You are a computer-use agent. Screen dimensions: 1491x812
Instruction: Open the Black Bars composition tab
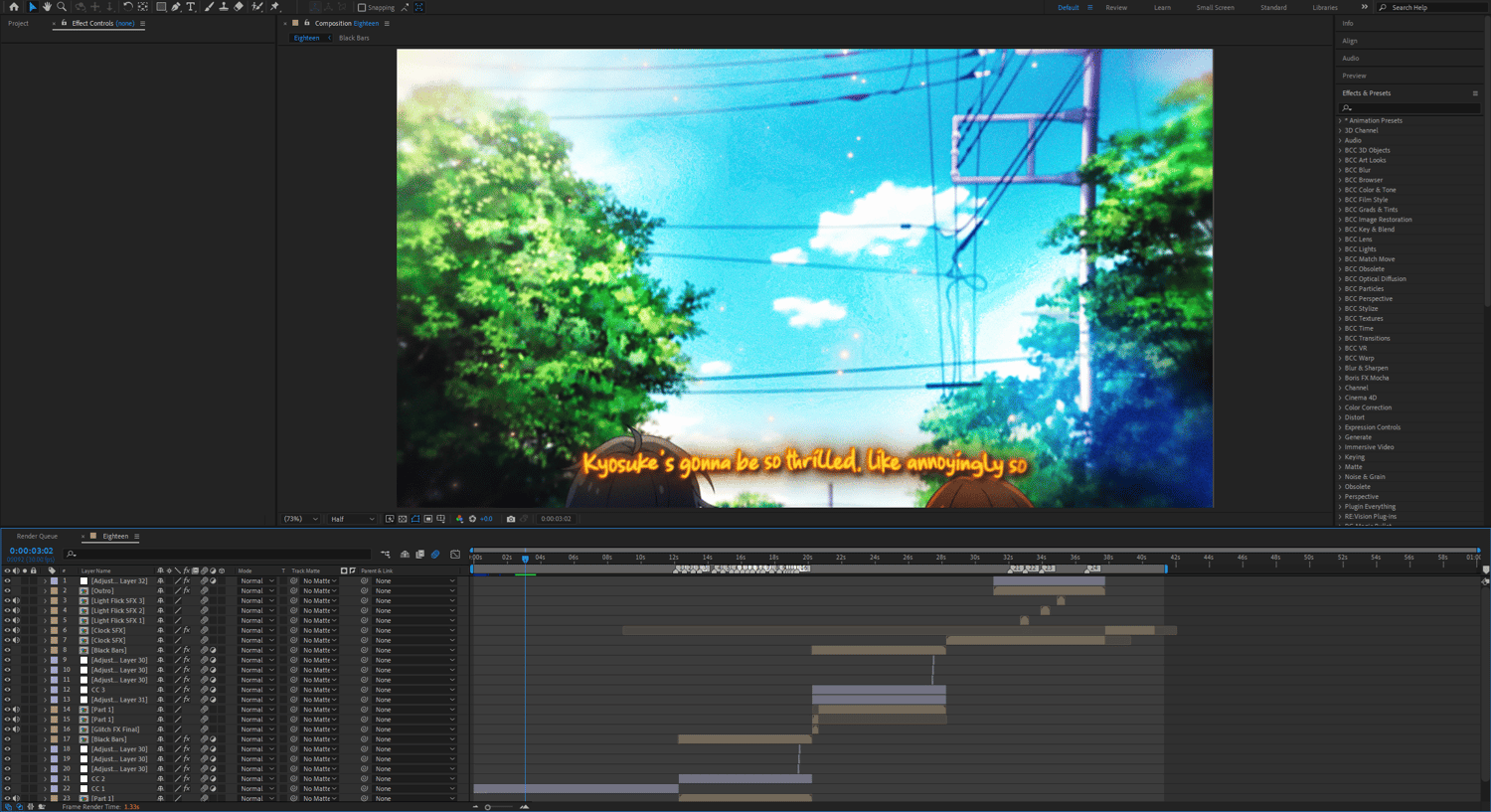pyautogui.click(x=354, y=38)
